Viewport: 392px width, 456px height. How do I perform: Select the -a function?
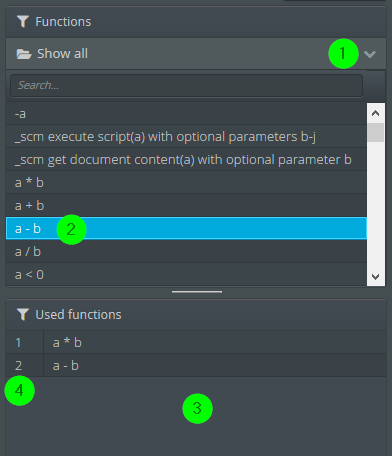click(186, 114)
